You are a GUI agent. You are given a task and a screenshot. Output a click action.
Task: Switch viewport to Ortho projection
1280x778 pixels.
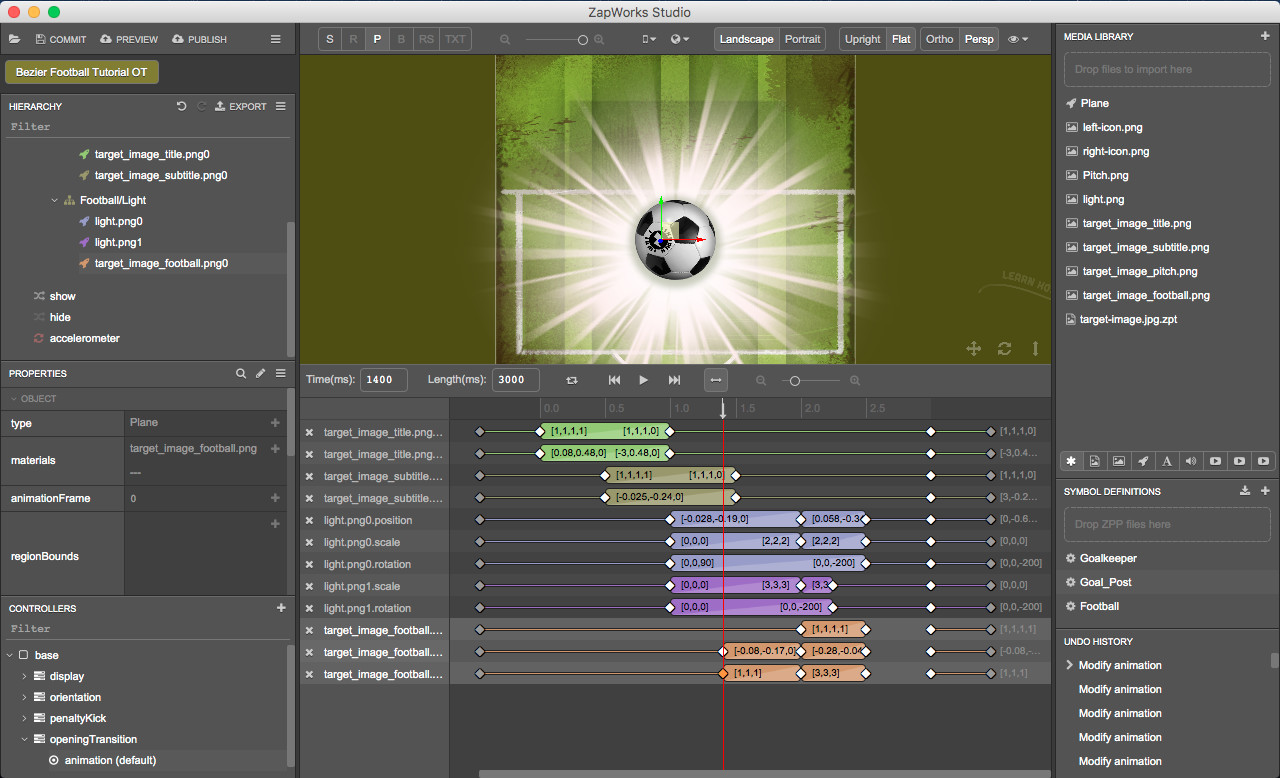[938, 39]
